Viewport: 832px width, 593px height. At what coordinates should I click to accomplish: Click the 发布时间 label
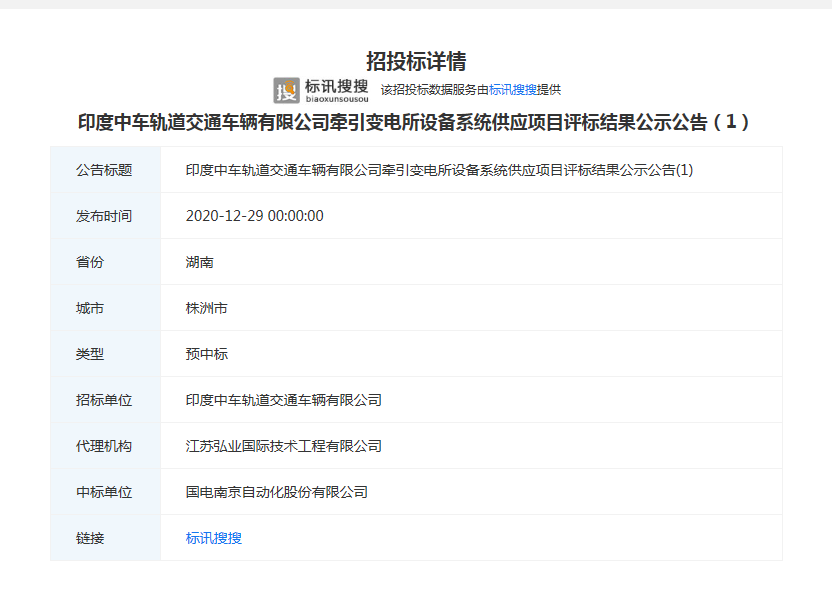[x=104, y=216]
